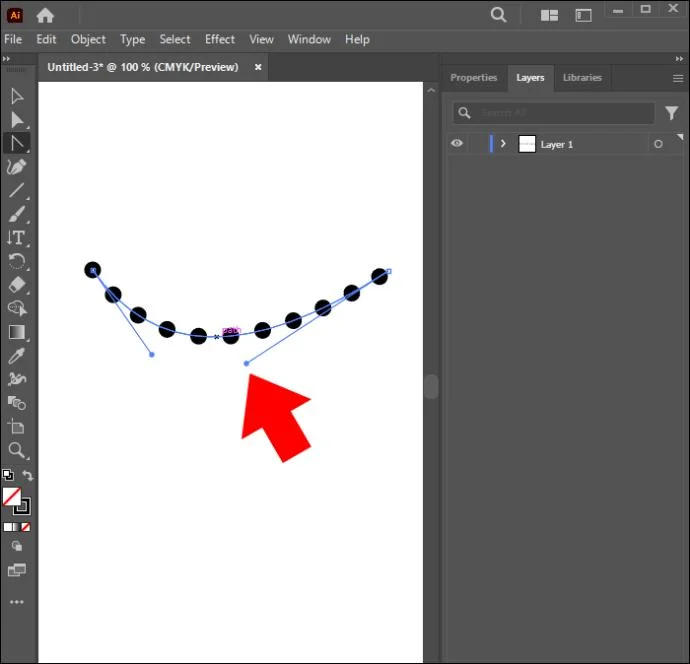Select the Layer 1 name

pyautogui.click(x=557, y=145)
